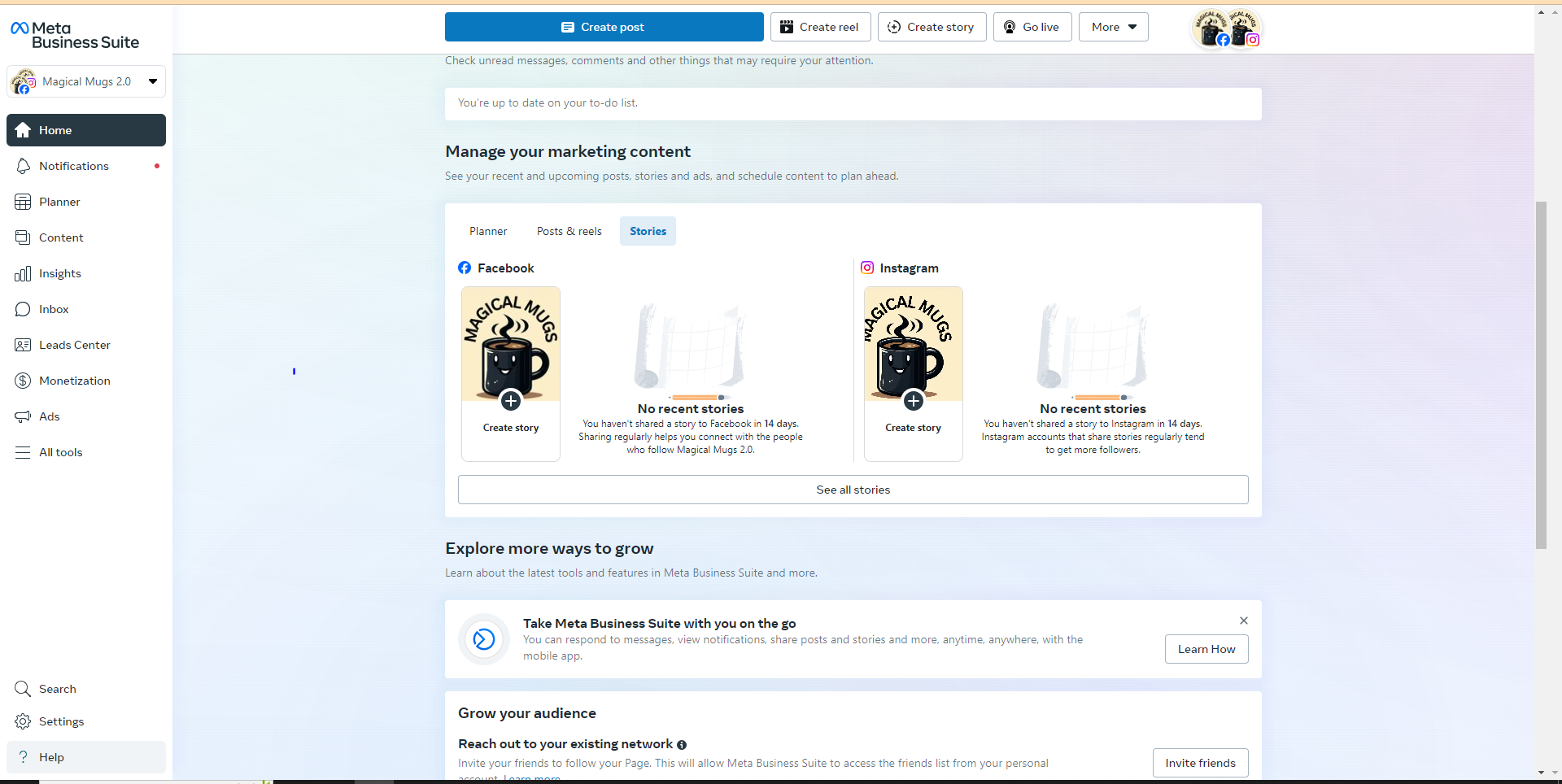Click the Inbox speech bubble icon
Viewport: 1562px width, 784px height.
click(23, 309)
